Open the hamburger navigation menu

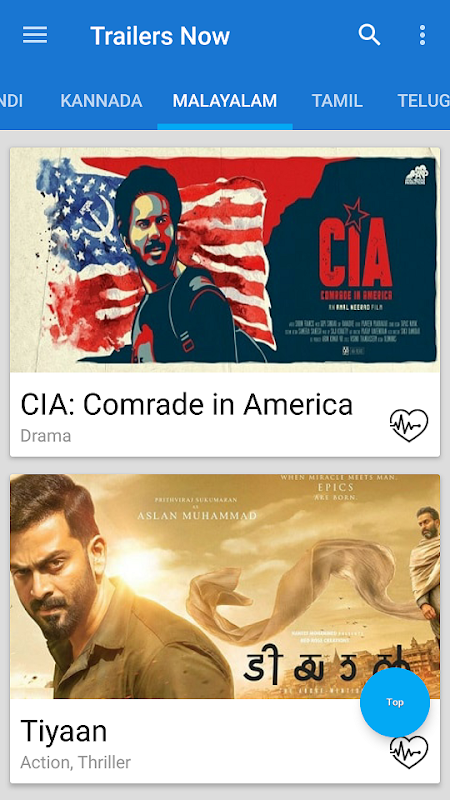[x=35, y=35]
